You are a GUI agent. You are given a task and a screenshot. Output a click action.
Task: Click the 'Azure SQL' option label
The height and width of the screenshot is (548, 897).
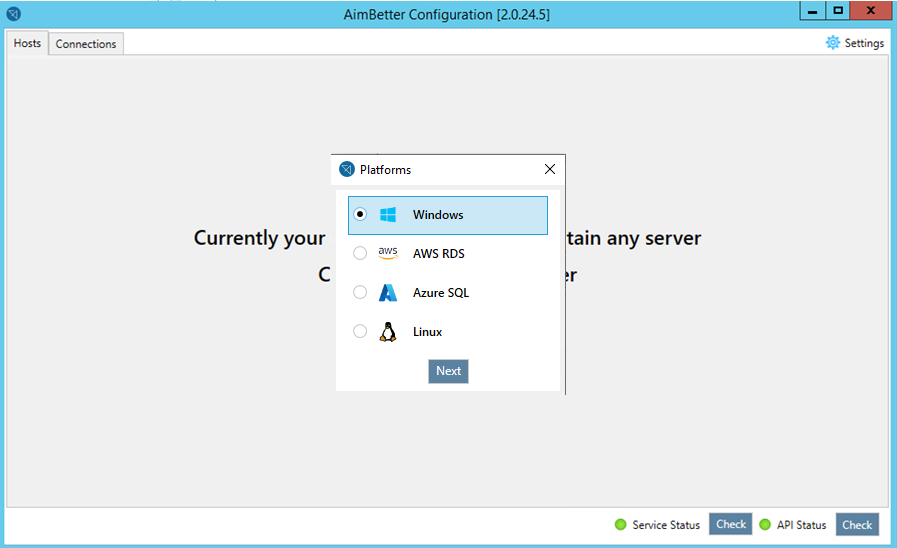click(x=441, y=293)
